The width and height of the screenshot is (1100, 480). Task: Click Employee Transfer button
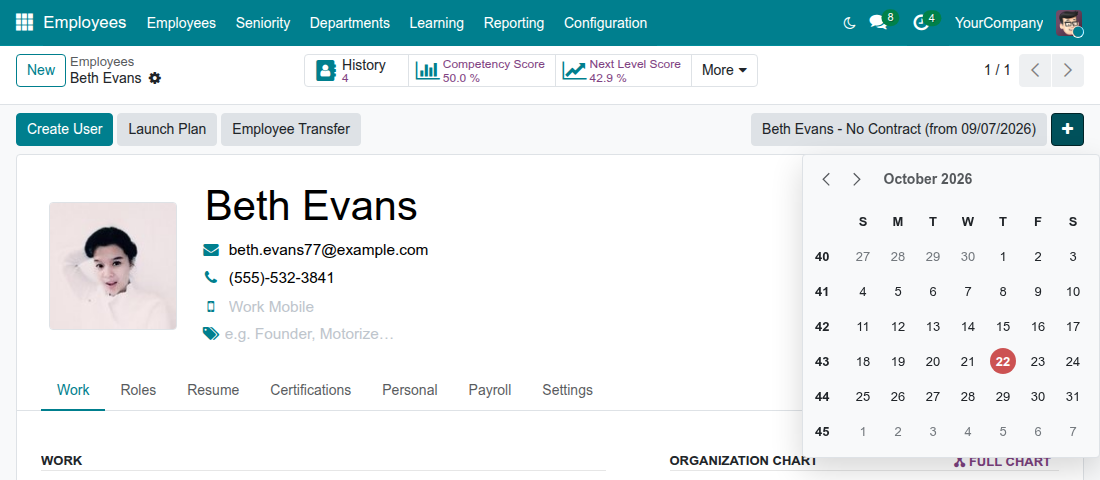coord(291,129)
